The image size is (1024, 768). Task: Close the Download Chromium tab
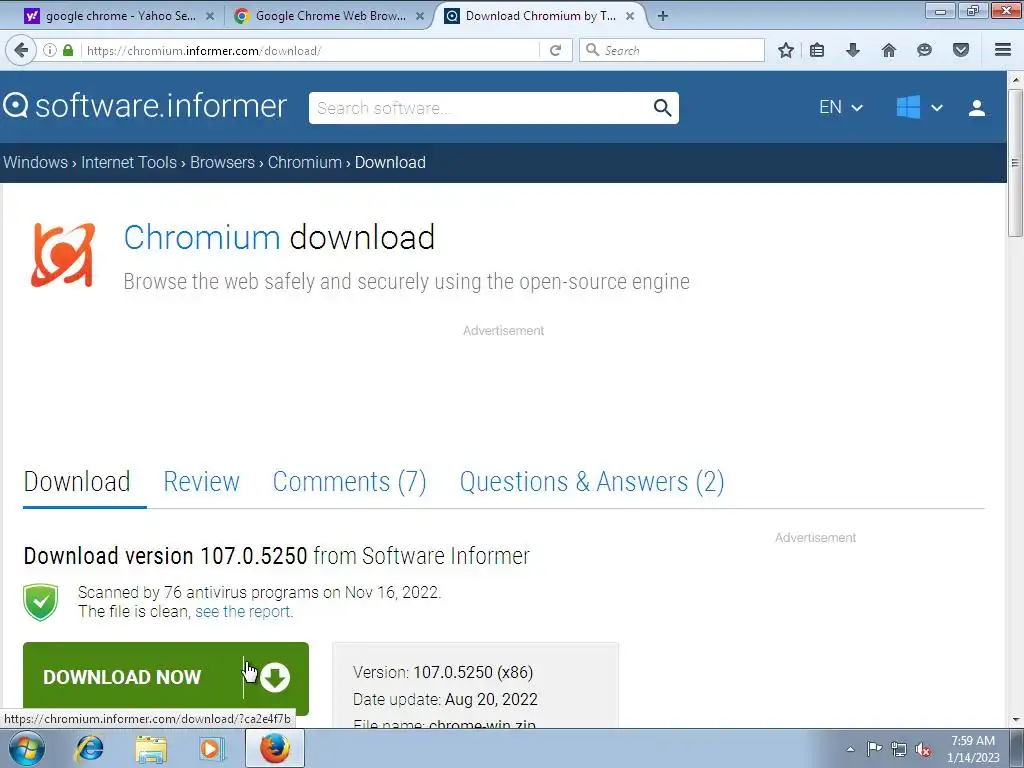630,16
